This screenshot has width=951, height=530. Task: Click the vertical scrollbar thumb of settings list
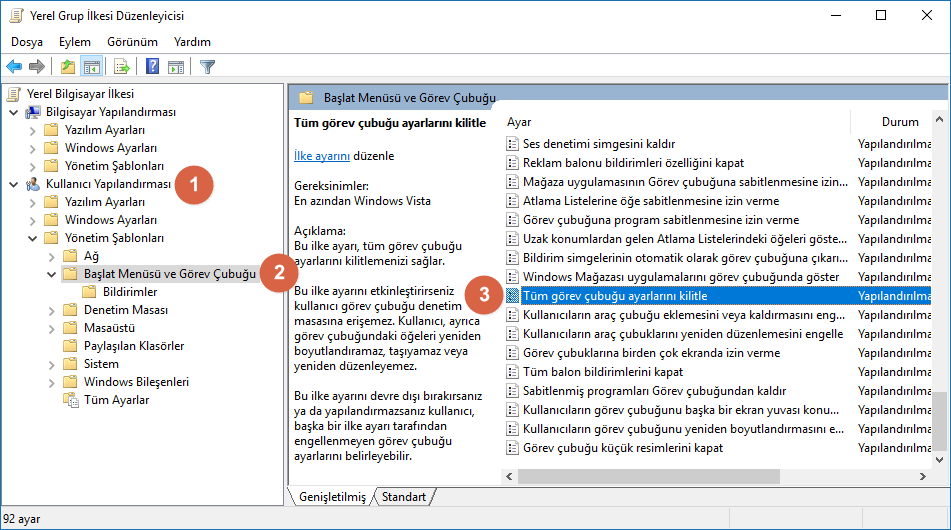coord(939,420)
